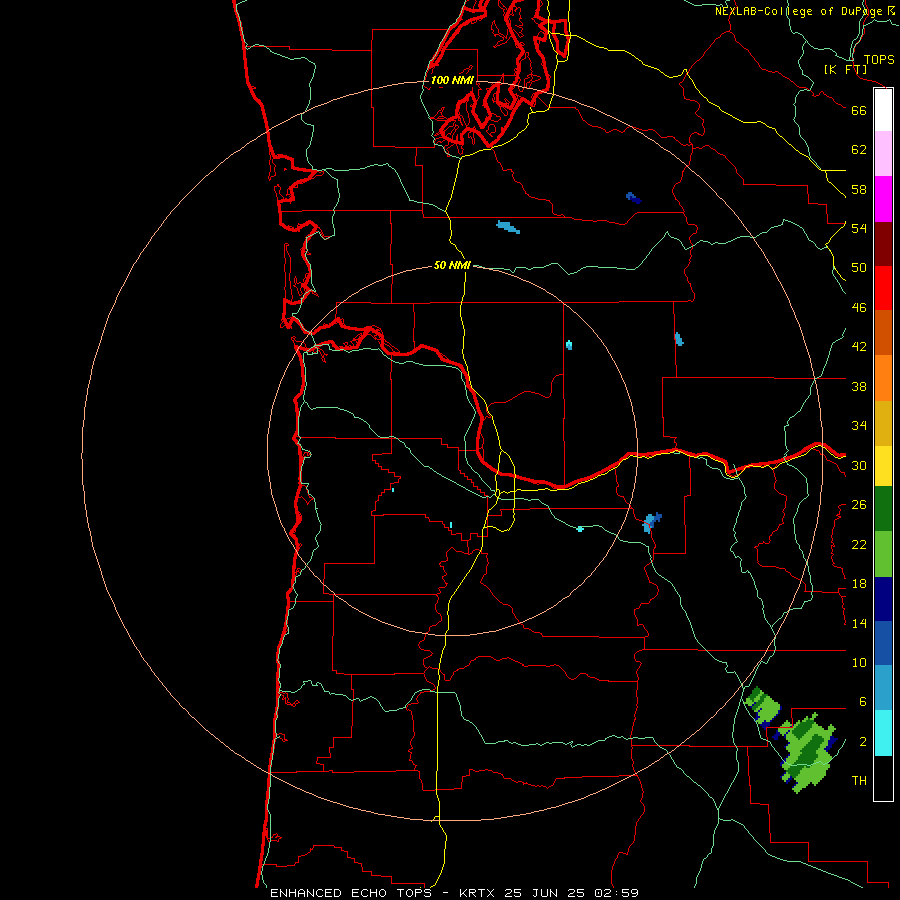900x900 pixels.
Task: Click the 100 NMI range ring label
Action: tap(452, 80)
